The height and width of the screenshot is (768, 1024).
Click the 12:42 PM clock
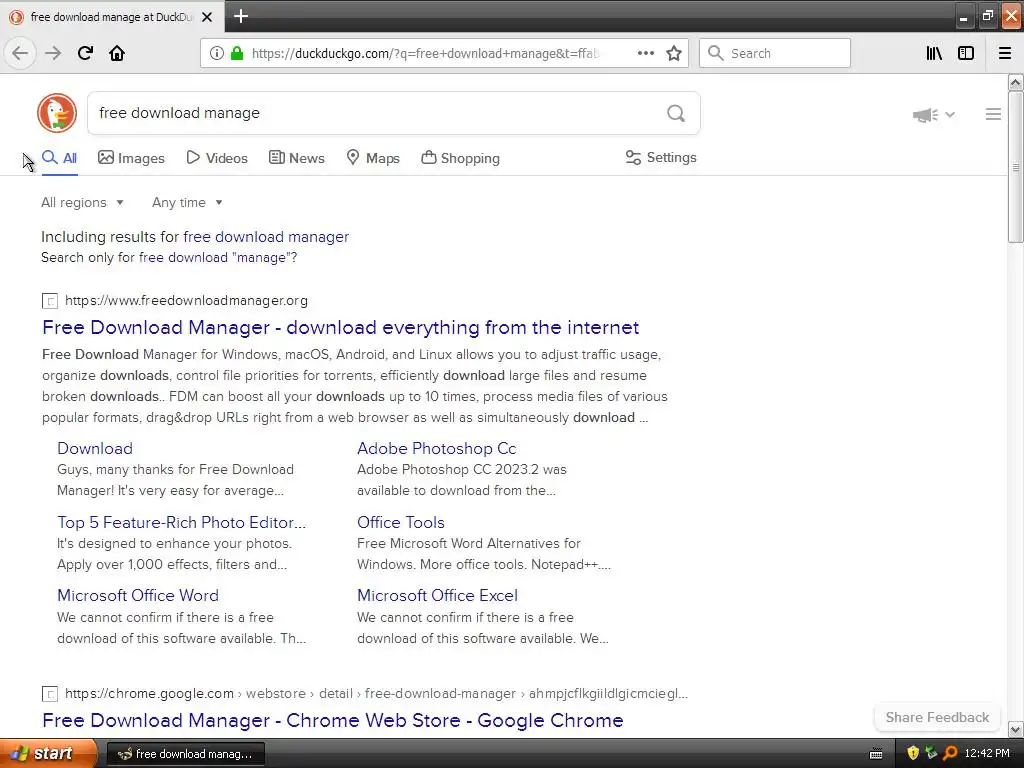coord(987,754)
